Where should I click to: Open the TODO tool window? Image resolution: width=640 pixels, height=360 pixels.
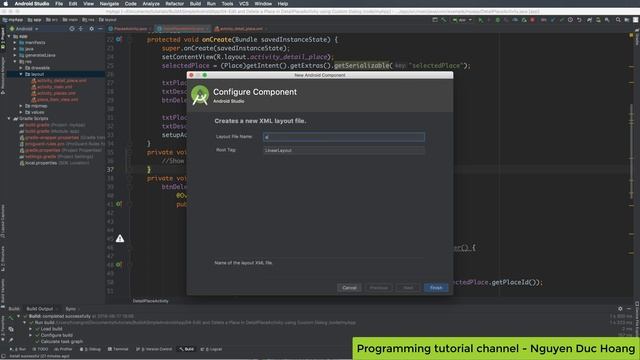40,349
